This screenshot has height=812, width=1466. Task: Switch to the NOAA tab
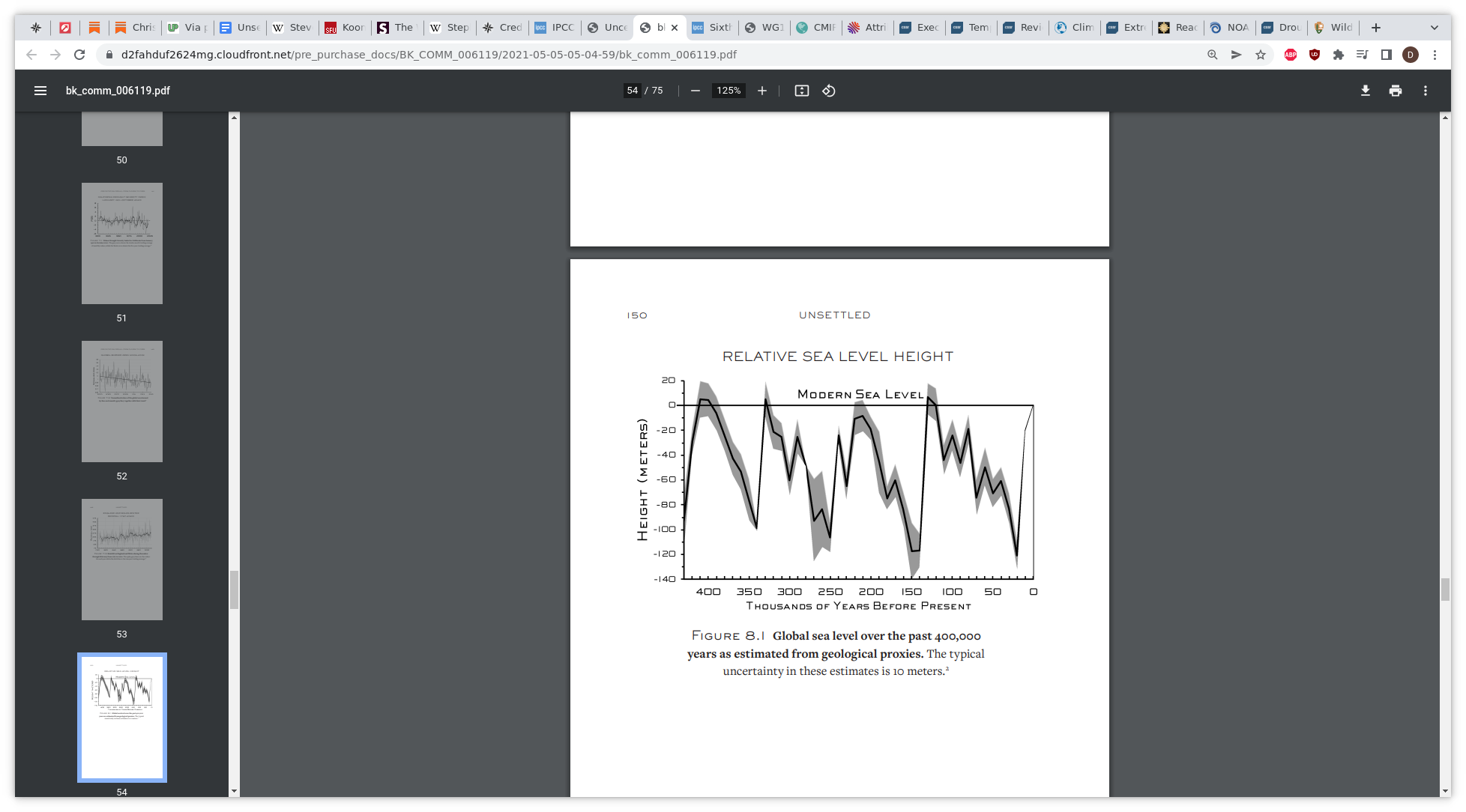(1230, 28)
